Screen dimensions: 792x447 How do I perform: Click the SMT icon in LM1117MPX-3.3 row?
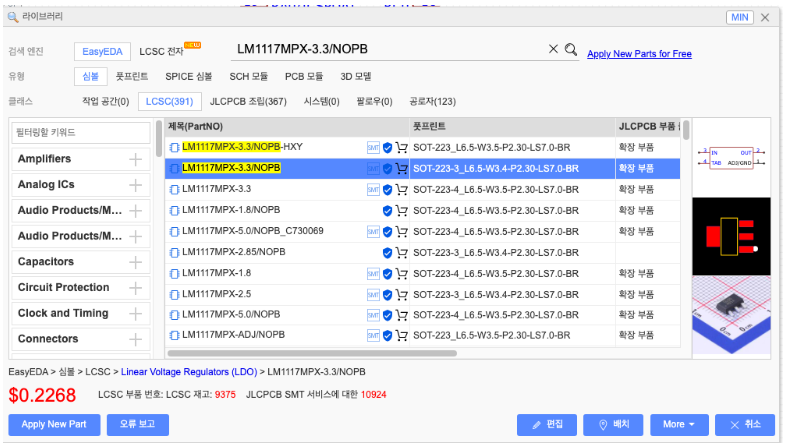click(373, 189)
